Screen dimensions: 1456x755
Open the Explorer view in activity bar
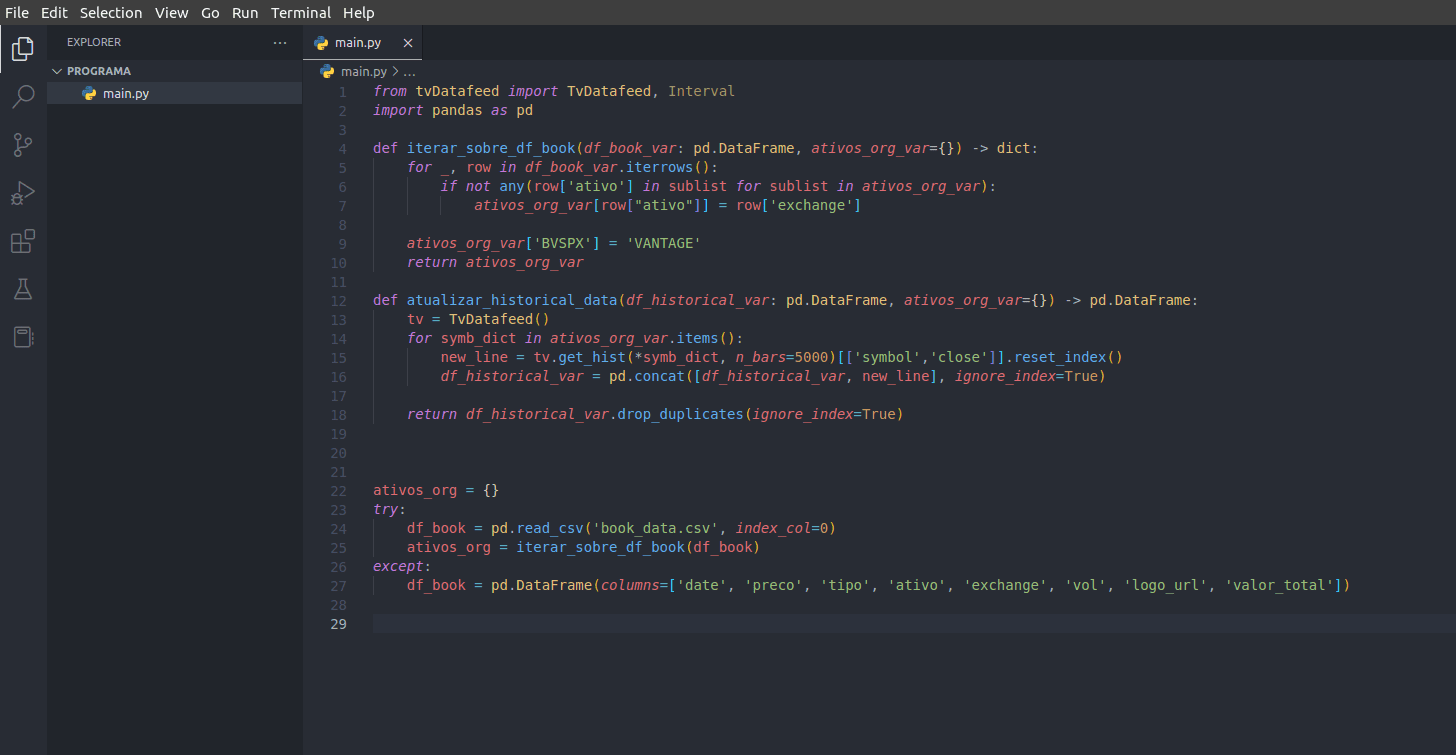tap(23, 48)
